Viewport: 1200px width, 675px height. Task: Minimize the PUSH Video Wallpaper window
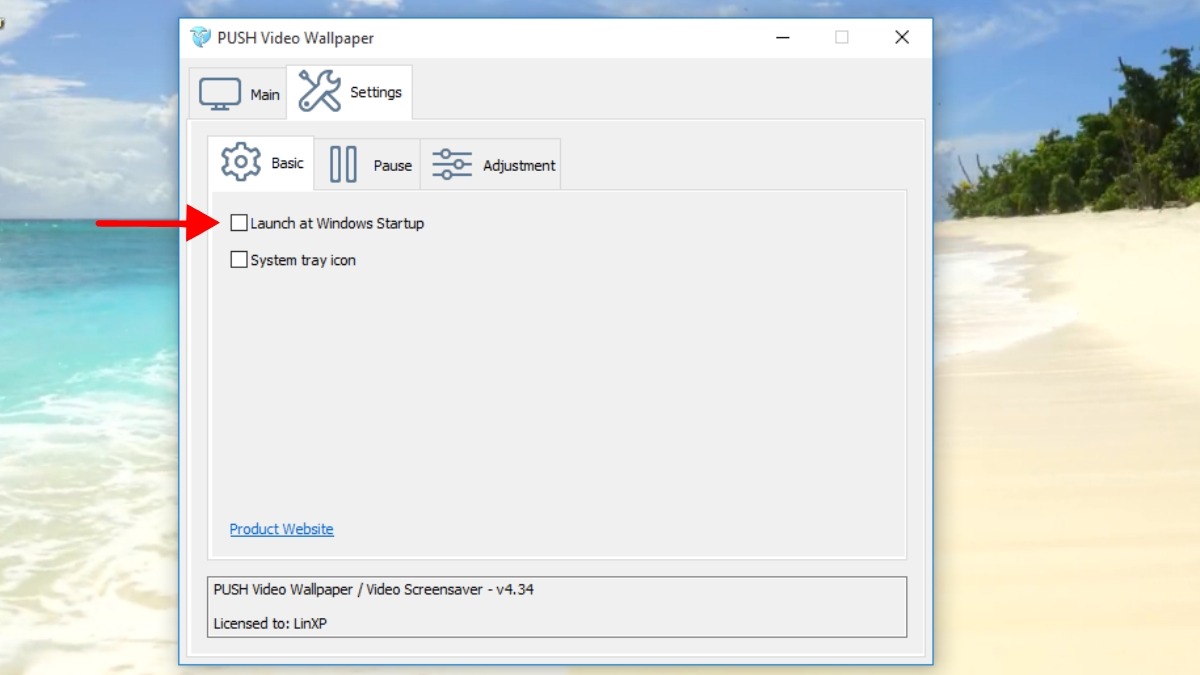(x=783, y=38)
